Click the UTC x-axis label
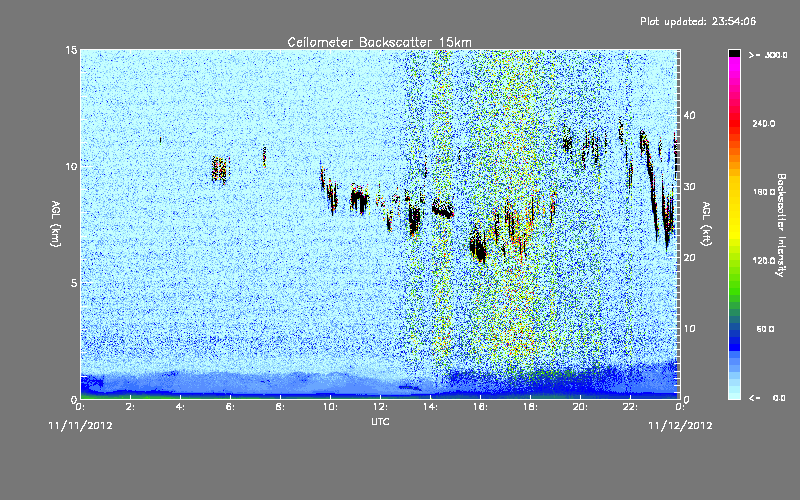This screenshot has height=500, width=800. (380, 421)
